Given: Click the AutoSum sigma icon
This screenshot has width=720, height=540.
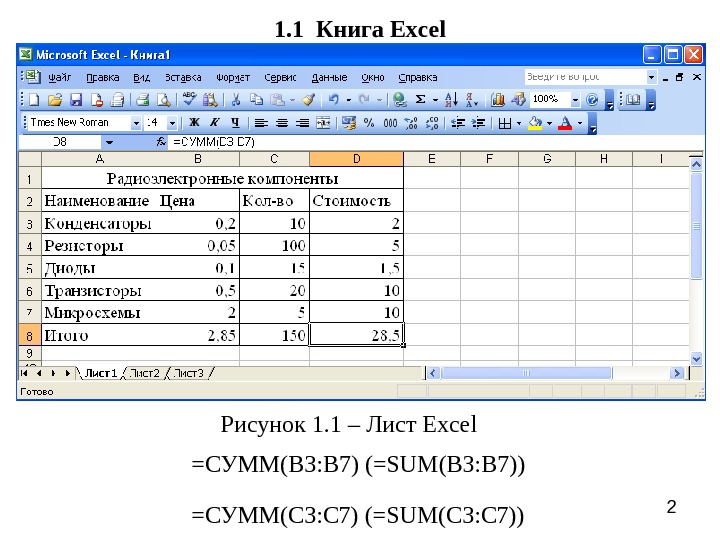Looking at the screenshot, I should pos(420,99).
